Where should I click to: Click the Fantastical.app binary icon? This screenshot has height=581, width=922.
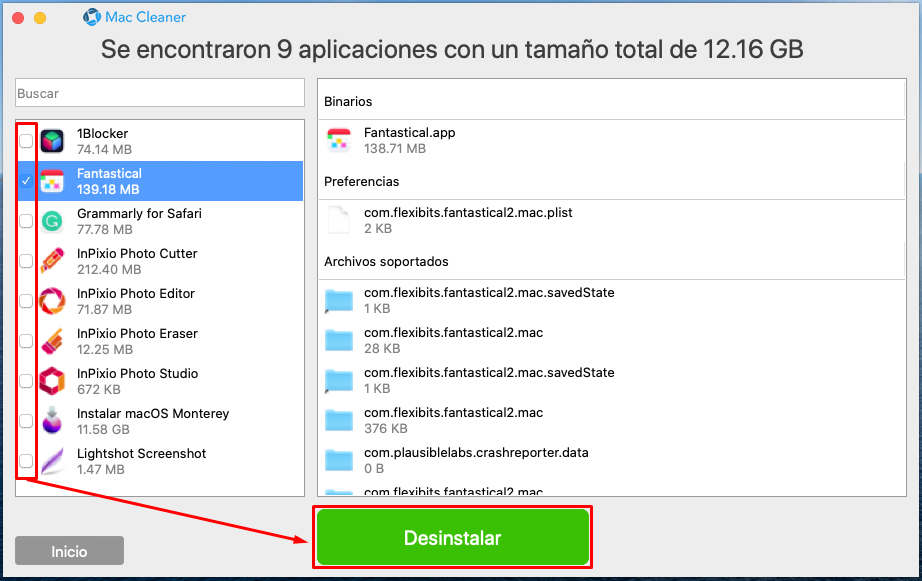pyautogui.click(x=339, y=141)
